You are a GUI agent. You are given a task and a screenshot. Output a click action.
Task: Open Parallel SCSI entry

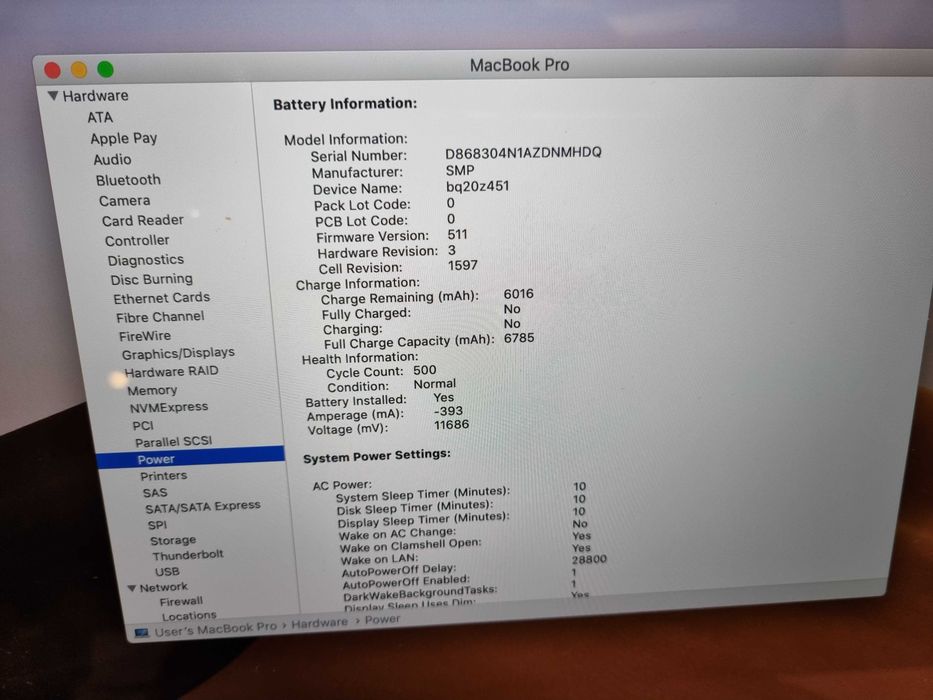click(173, 442)
